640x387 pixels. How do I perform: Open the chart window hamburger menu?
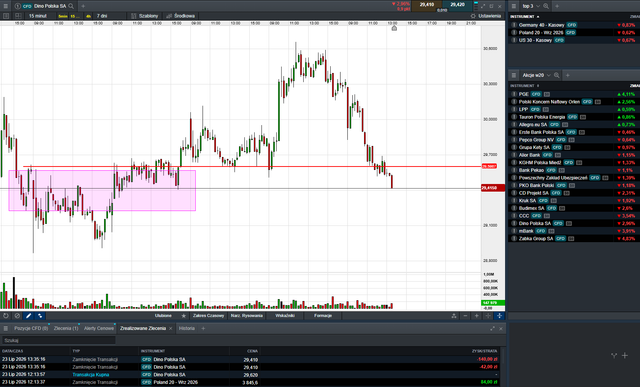coord(6,6)
